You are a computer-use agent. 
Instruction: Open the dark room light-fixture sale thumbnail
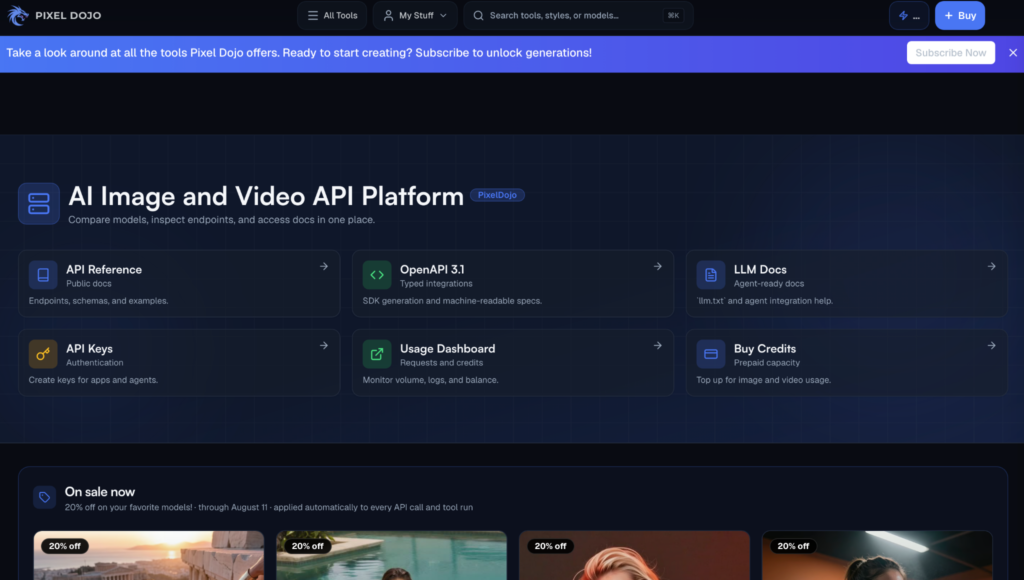click(x=877, y=556)
